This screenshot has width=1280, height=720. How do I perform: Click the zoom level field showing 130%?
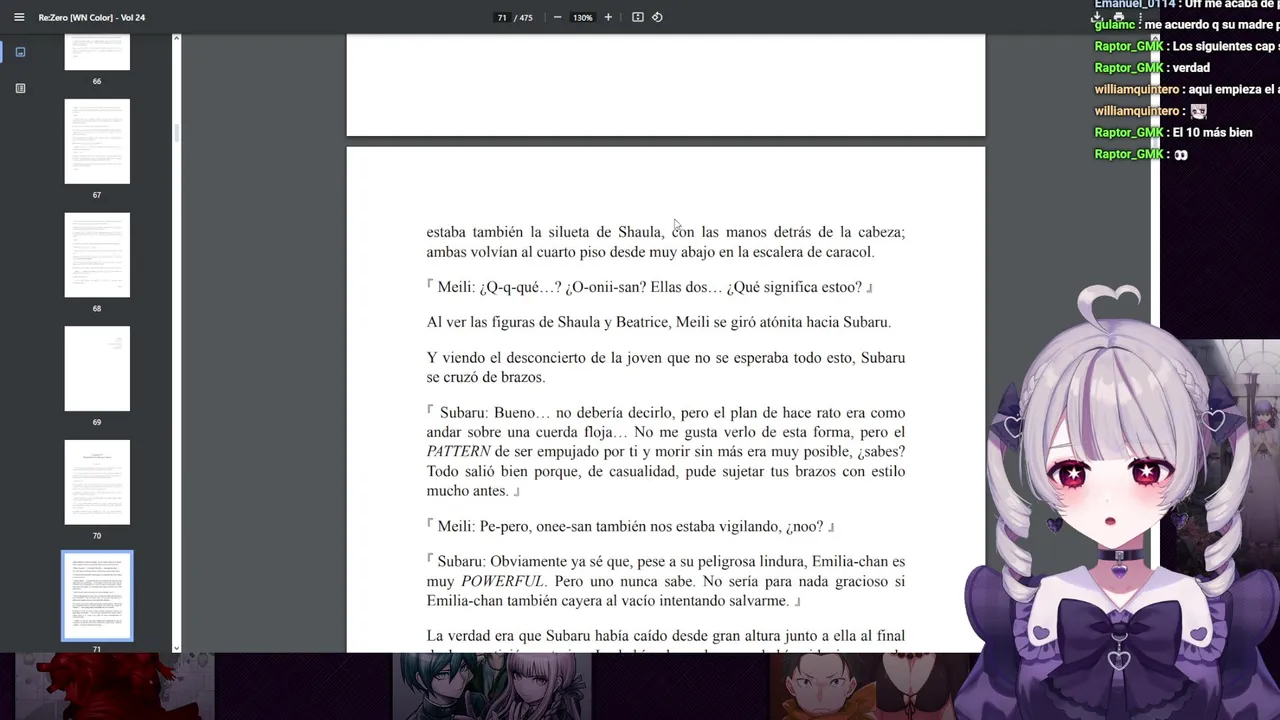(583, 17)
